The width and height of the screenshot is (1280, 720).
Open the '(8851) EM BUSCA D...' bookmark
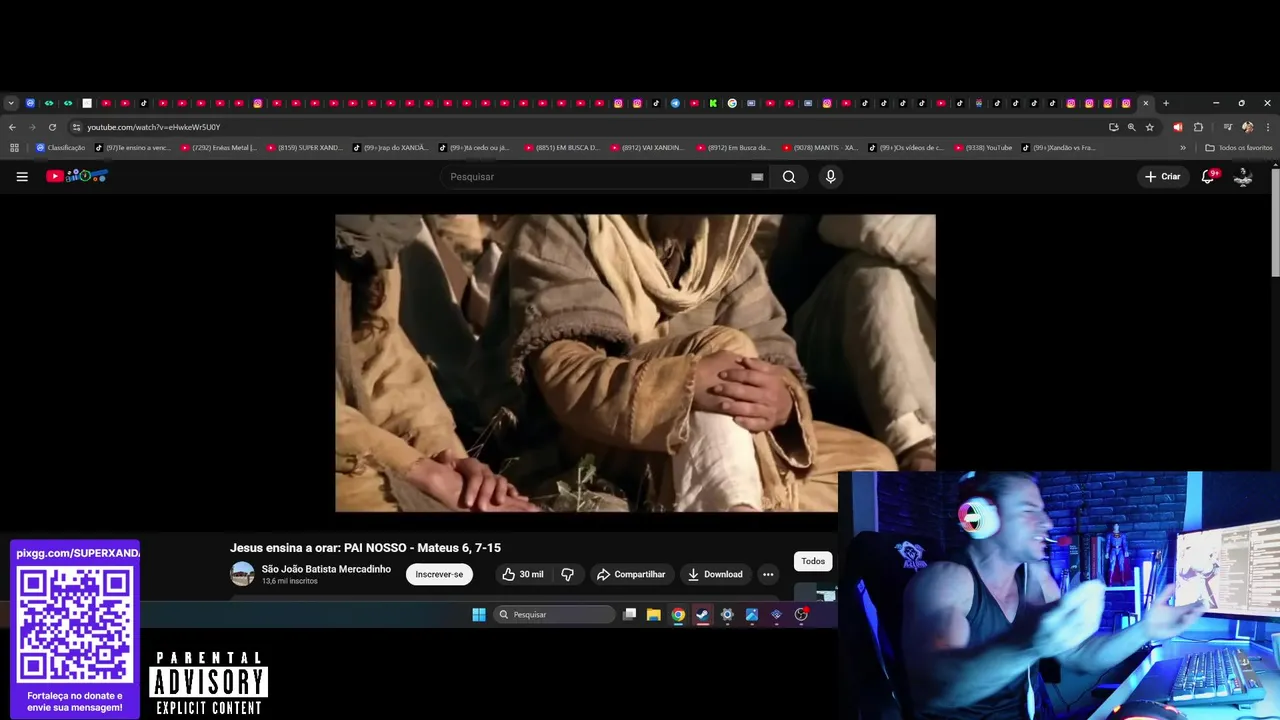pos(562,147)
